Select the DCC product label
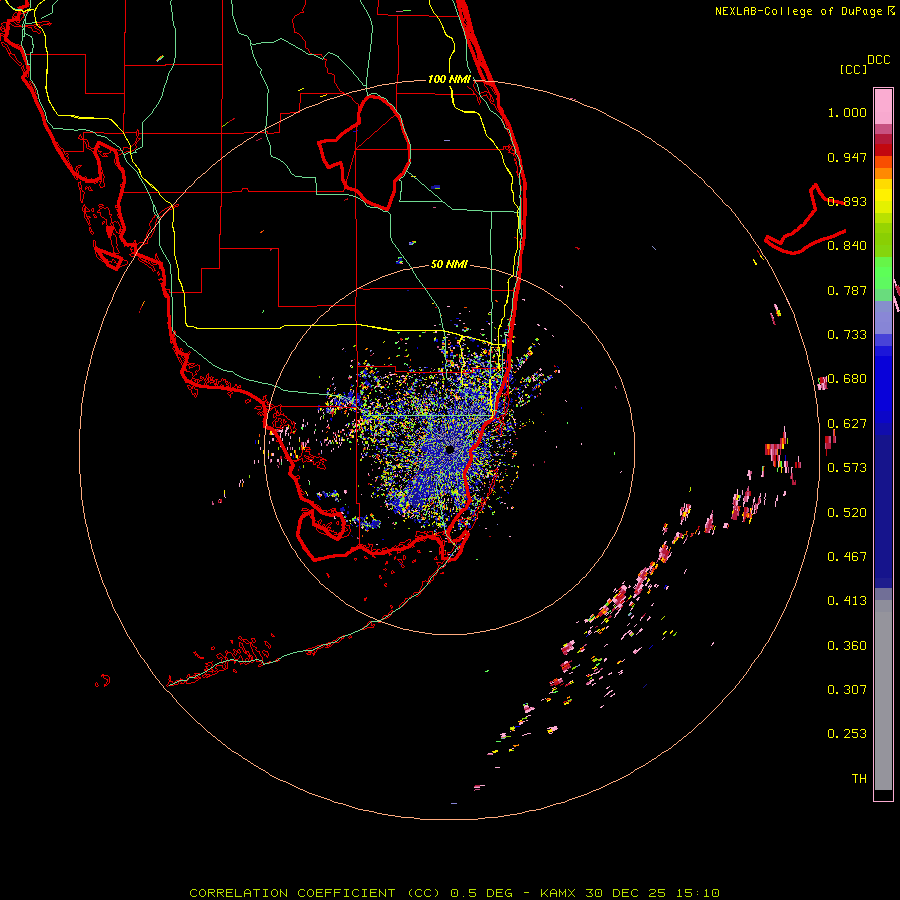Image resolution: width=900 pixels, height=900 pixels. (x=878, y=60)
